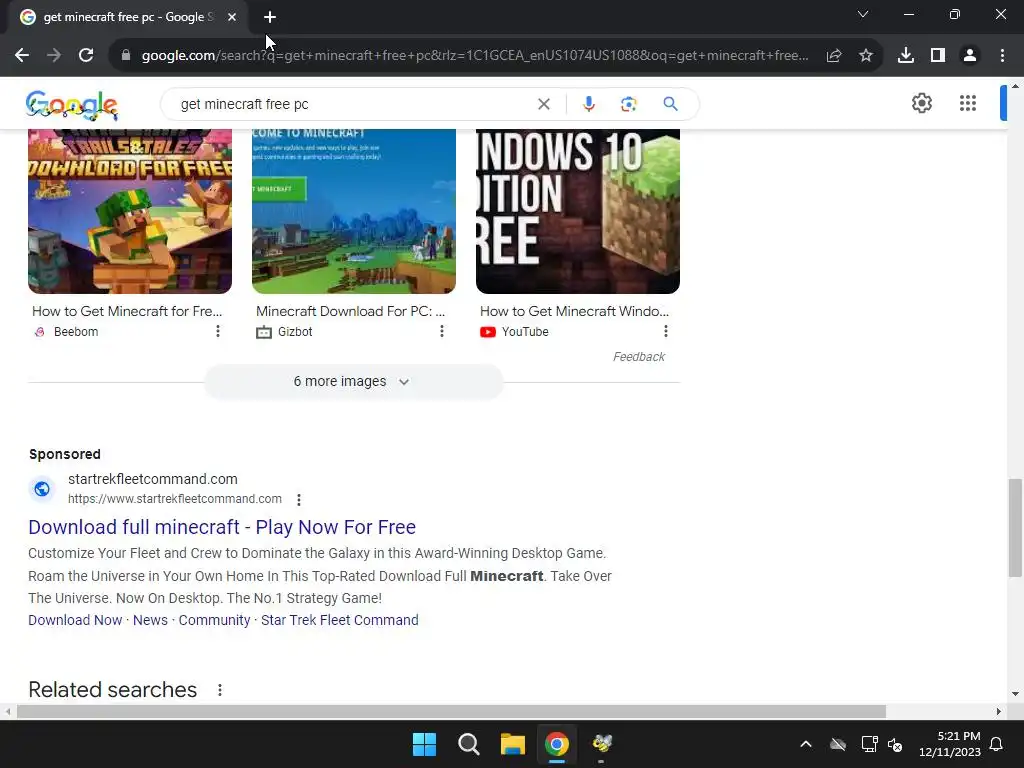The height and width of the screenshot is (768, 1024).
Task: Open 'How to Get Minecraft for Fre...' link
Action: pyautogui.click(x=127, y=312)
